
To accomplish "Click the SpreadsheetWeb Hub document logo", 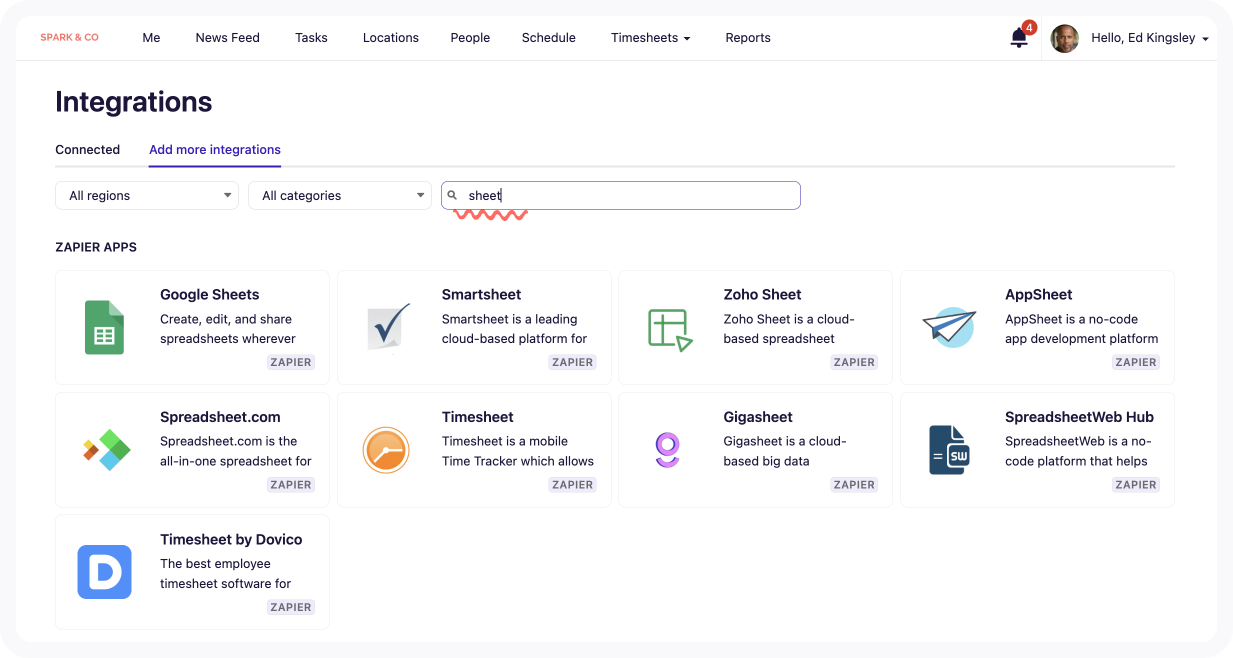I will tap(949, 450).
